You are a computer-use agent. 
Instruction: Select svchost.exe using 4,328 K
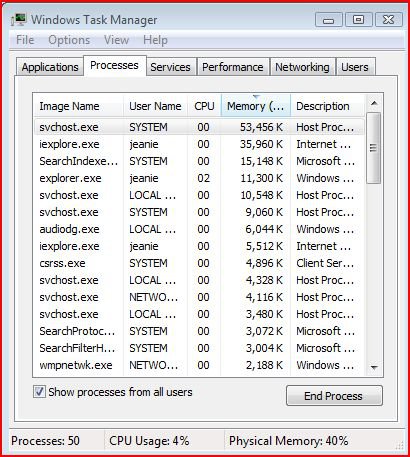199,280
